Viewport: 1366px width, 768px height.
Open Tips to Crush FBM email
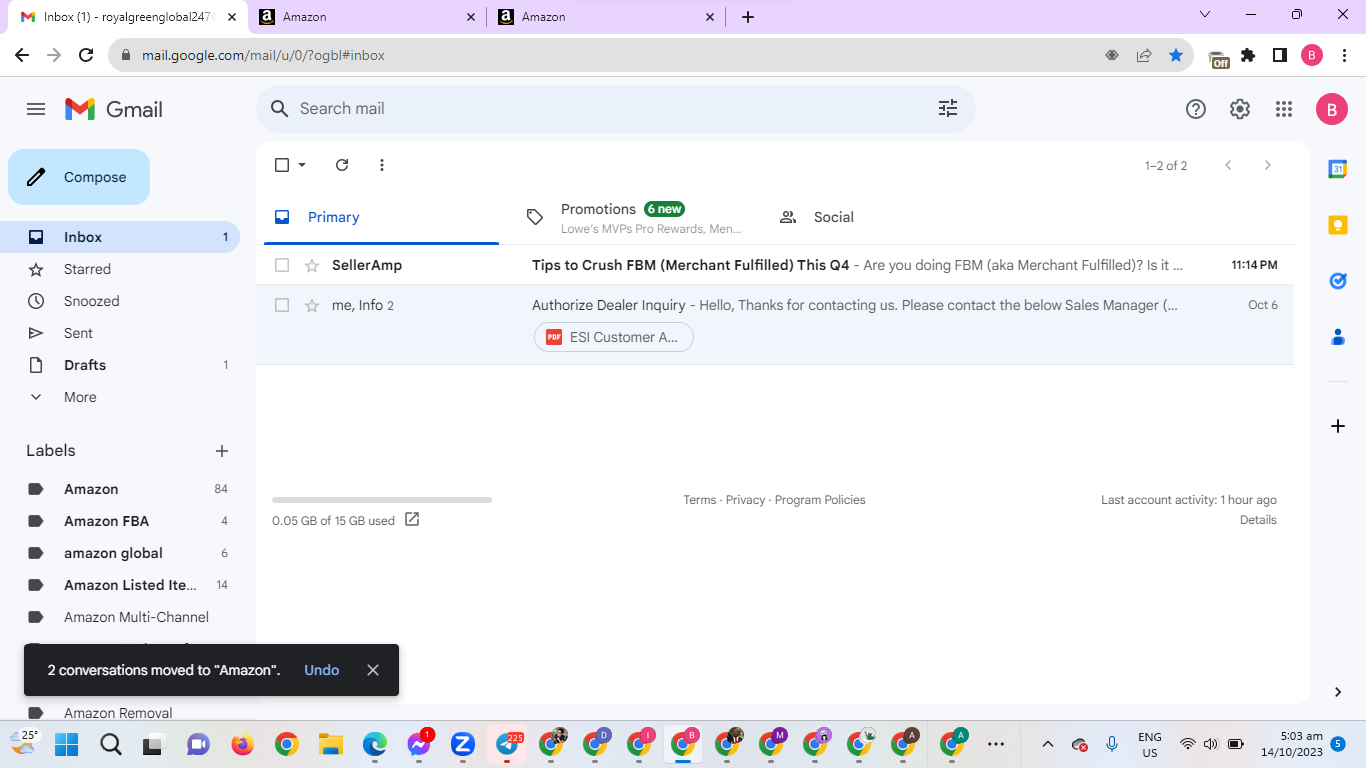point(775,265)
